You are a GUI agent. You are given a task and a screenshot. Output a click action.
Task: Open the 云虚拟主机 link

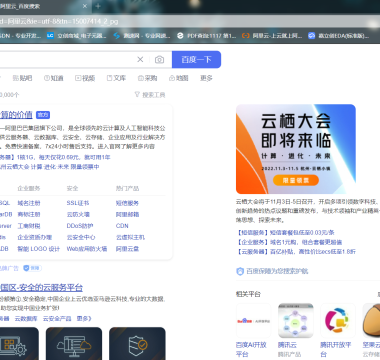click(130, 237)
